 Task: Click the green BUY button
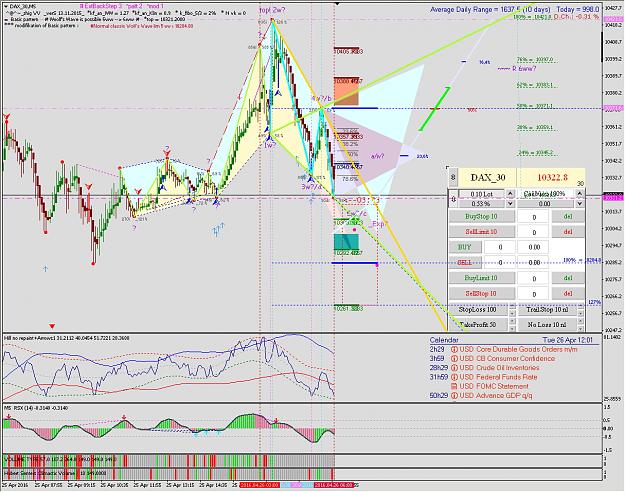[x=465, y=247]
